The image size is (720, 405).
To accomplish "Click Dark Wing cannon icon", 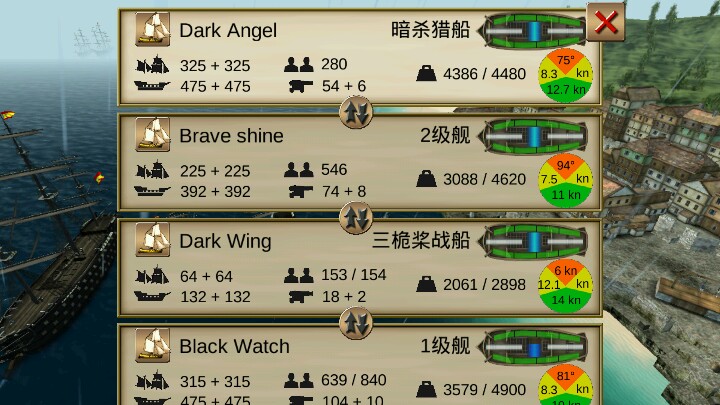I will click(301, 297).
